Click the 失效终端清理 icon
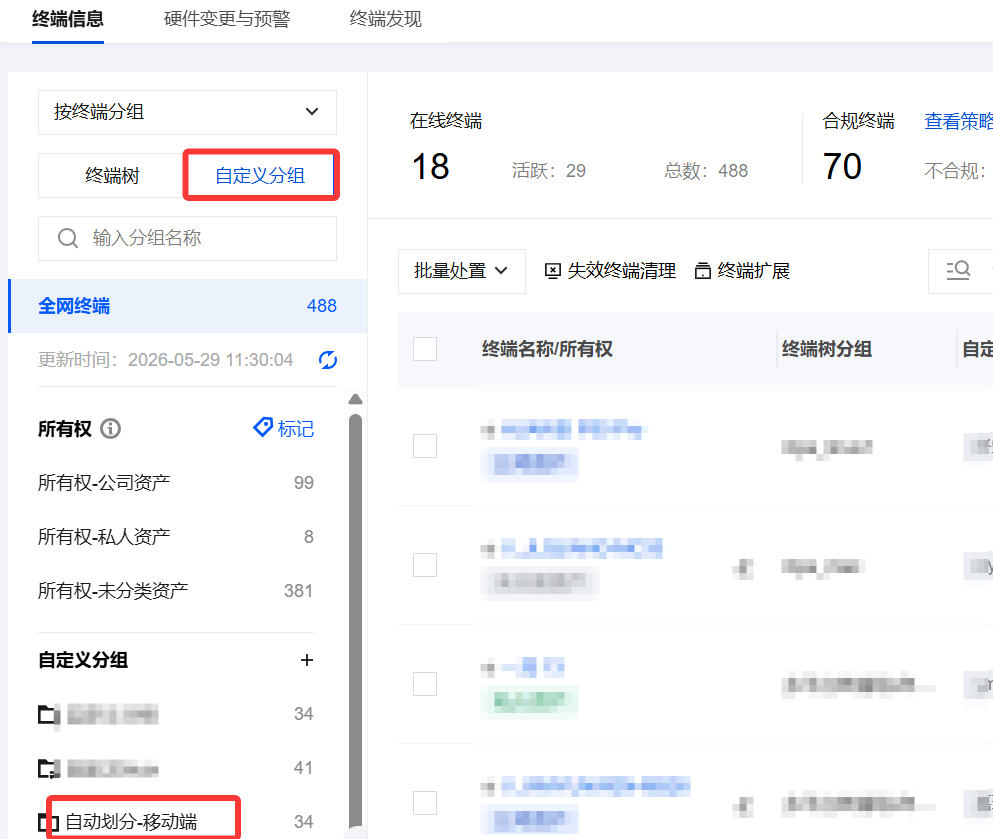This screenshot has width=993, height=839. pyautogui.click(x=552, y=271)
